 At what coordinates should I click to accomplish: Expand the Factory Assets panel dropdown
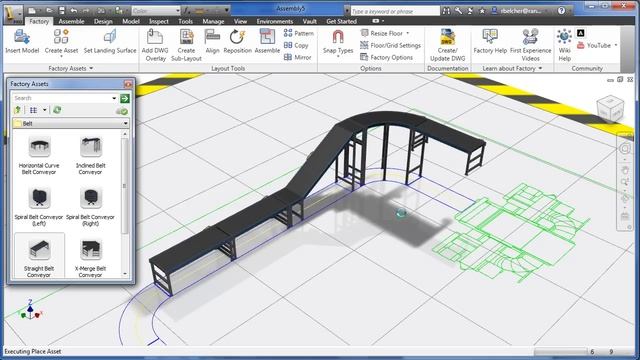91,68
